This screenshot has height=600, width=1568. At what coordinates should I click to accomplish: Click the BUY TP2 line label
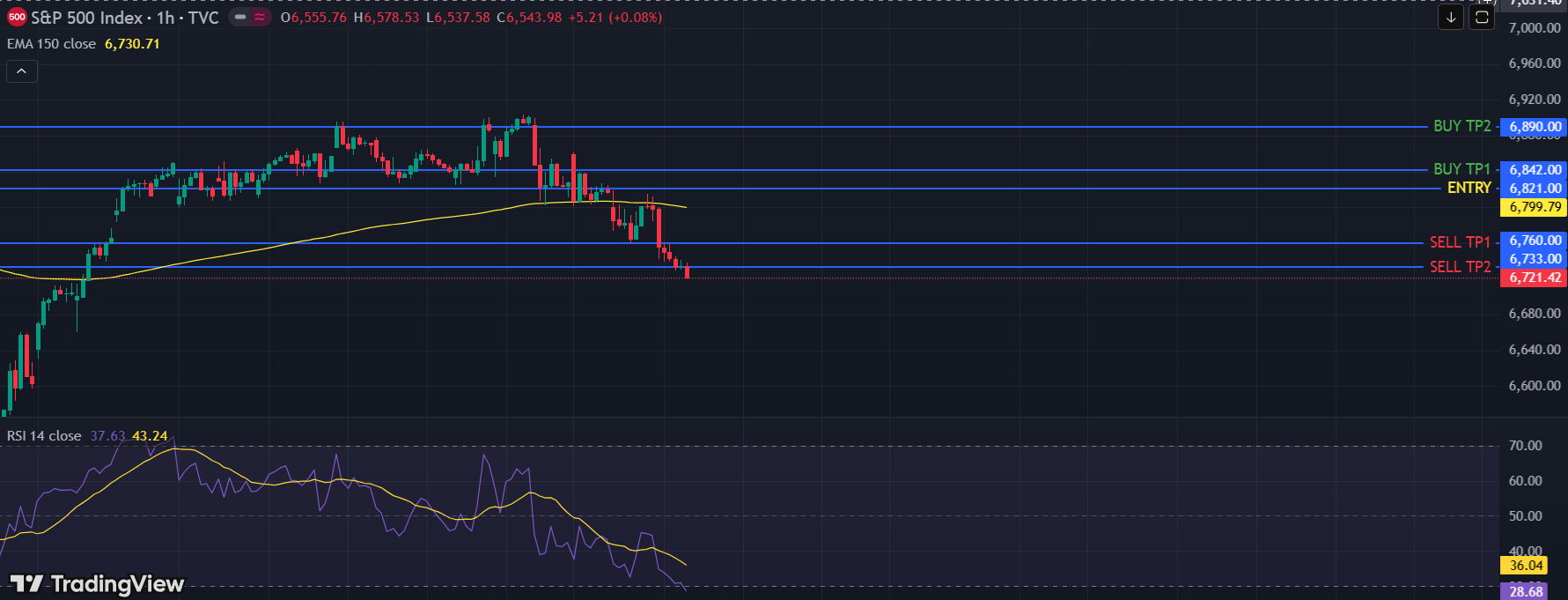point(1461,127)
